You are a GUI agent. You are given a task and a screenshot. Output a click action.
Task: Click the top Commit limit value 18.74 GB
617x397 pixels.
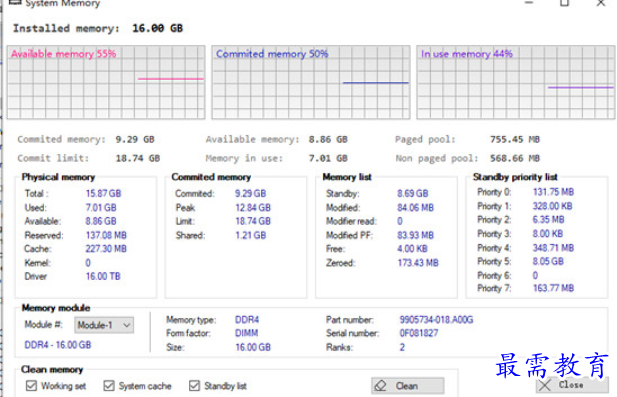(138, 158)
